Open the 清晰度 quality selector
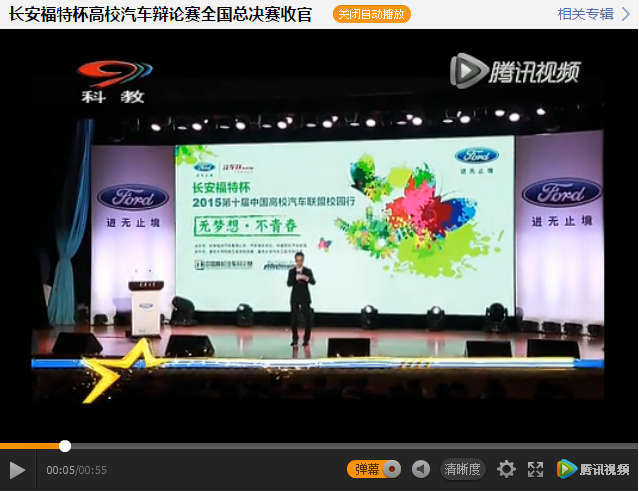 click(462, 469)
